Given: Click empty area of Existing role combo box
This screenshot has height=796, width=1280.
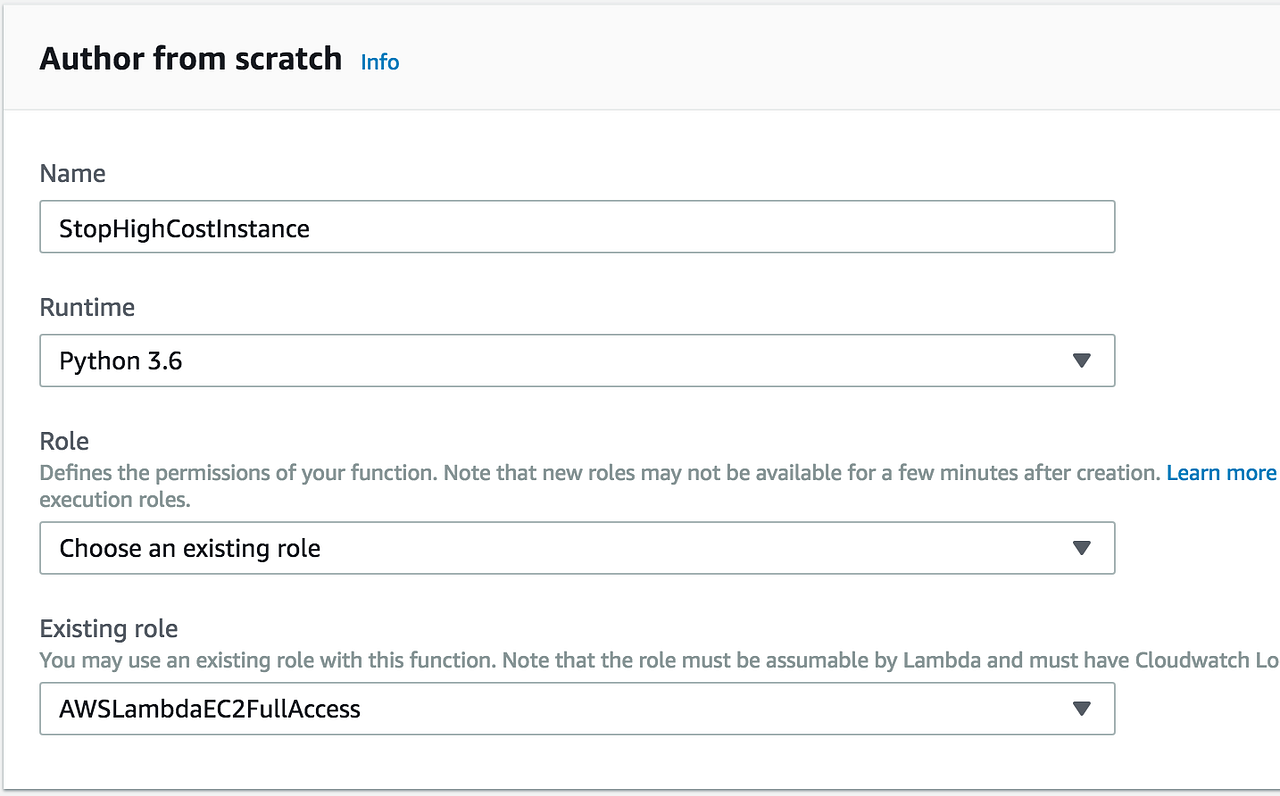Looking at the screenshot, I should pos(700,709).
